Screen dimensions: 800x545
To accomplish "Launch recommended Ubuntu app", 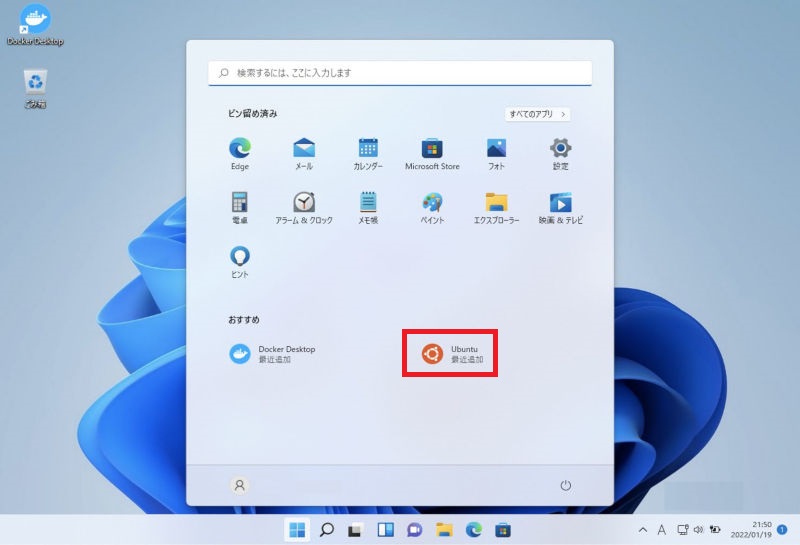I will [452, 354].
